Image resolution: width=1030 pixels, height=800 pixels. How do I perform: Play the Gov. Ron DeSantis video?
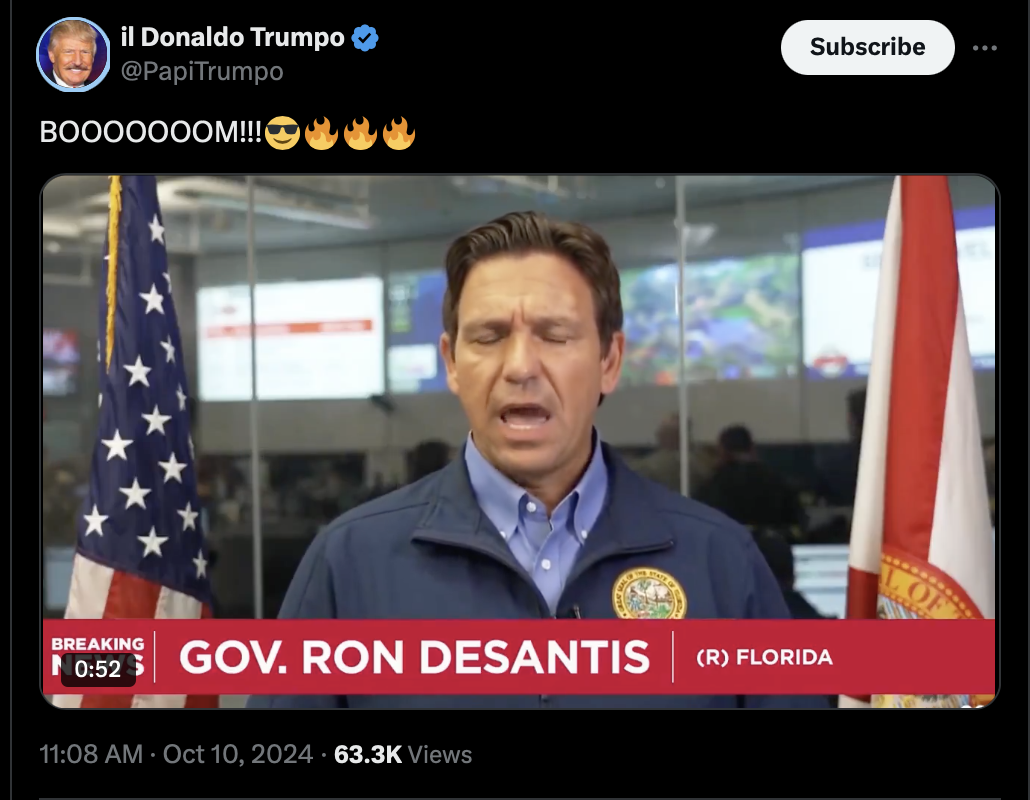[x=520, y=441]
